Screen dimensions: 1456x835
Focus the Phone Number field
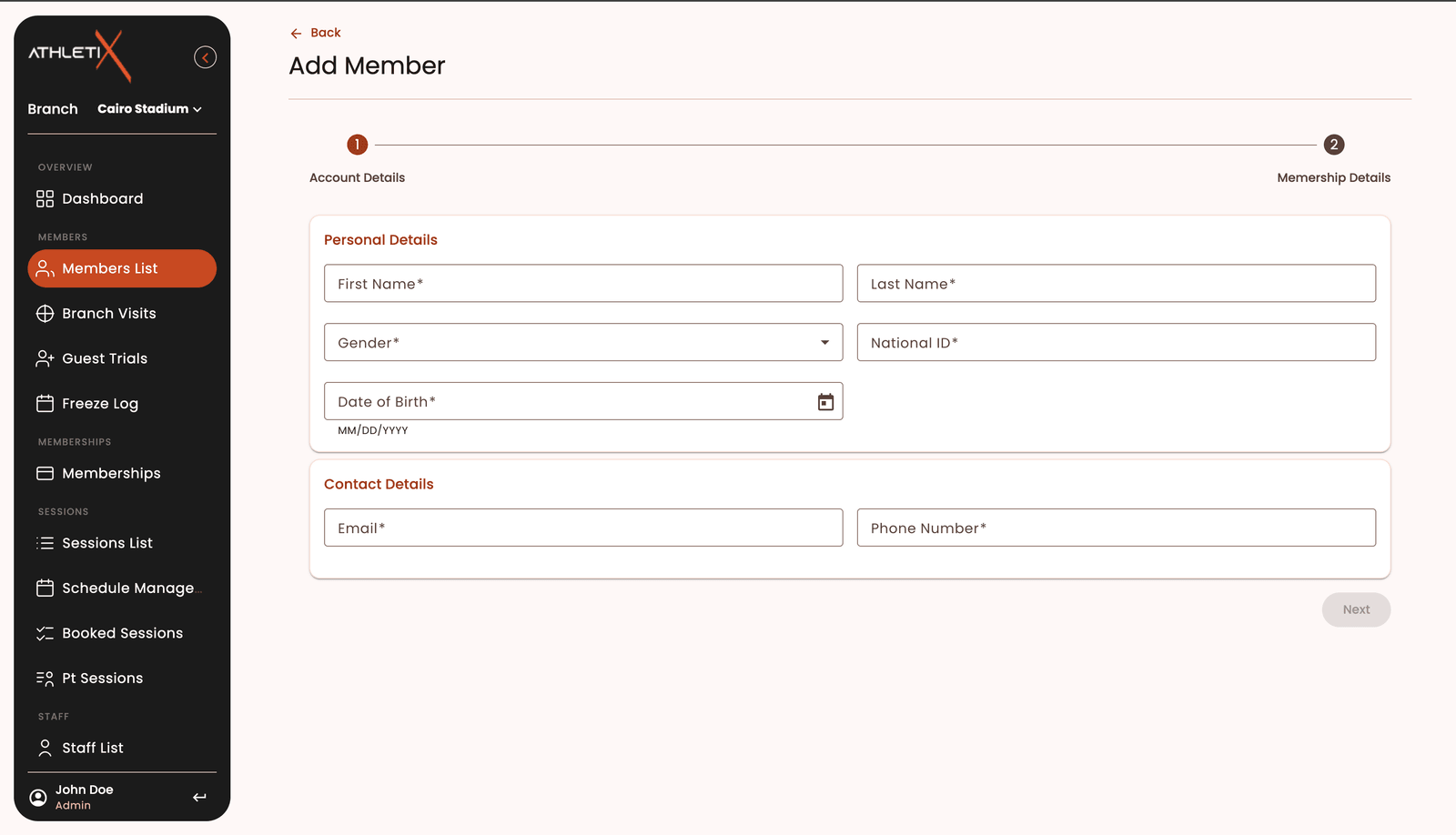point(1117,528)
